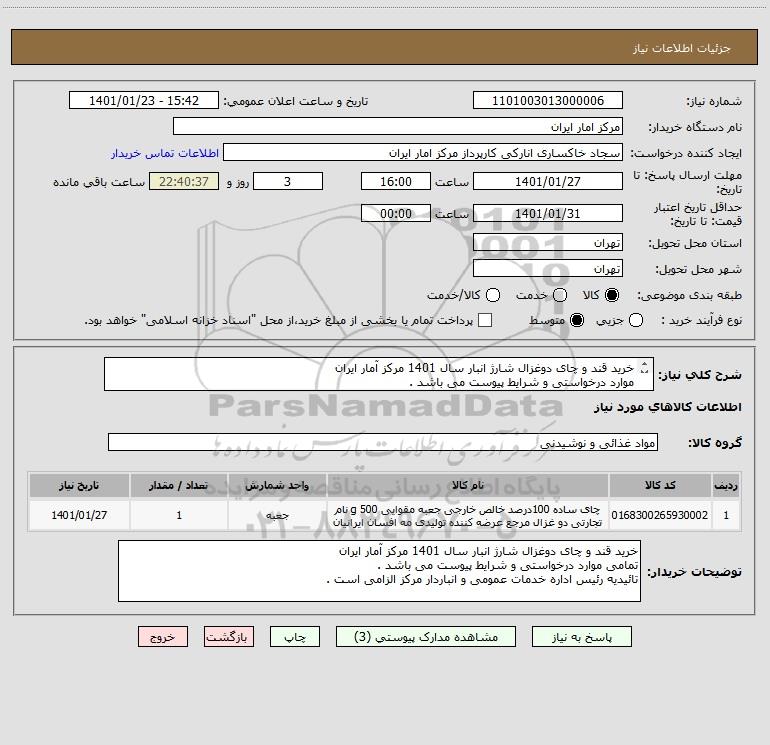
Task: Click the شهر محل تحویل field تهران
Action: (x=548, y=269)
